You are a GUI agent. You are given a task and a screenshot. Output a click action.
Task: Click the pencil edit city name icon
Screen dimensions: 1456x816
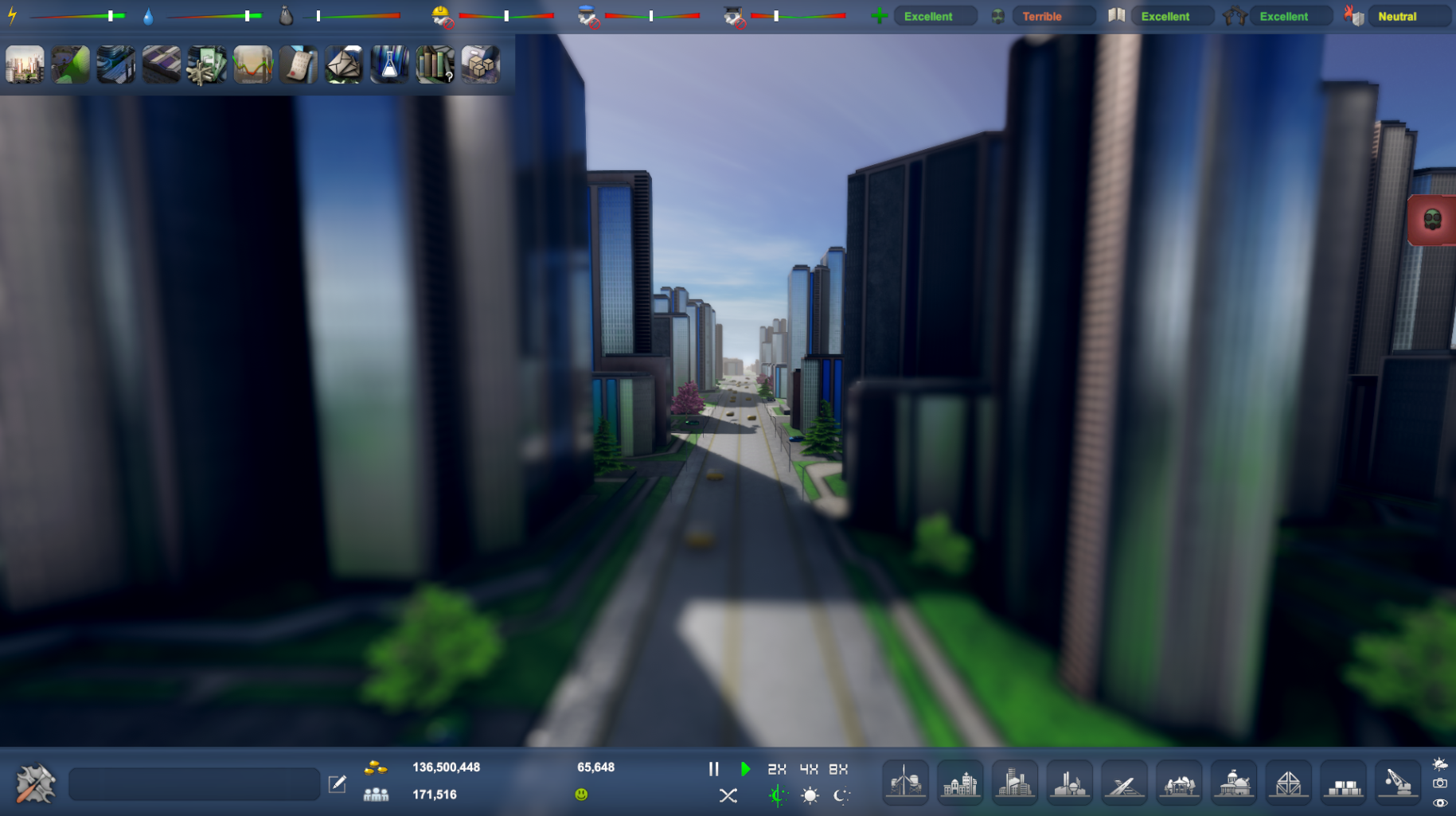pyautogui.click(x=338, y=784)
